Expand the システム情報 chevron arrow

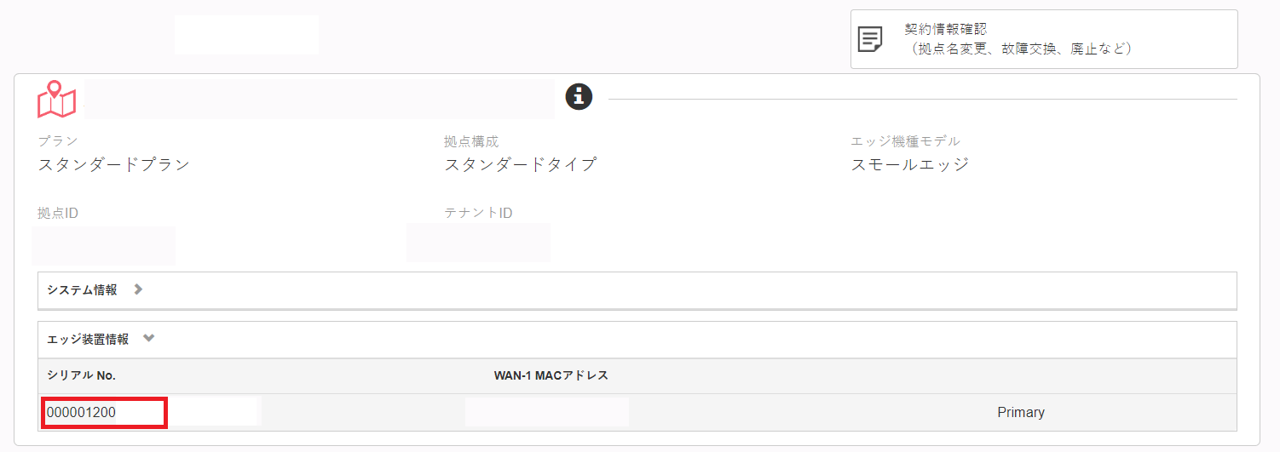click(138, 289)
